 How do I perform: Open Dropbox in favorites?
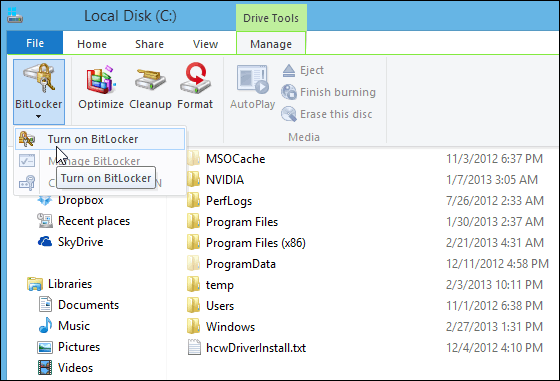pyautogui.click(x=81, y=200)
